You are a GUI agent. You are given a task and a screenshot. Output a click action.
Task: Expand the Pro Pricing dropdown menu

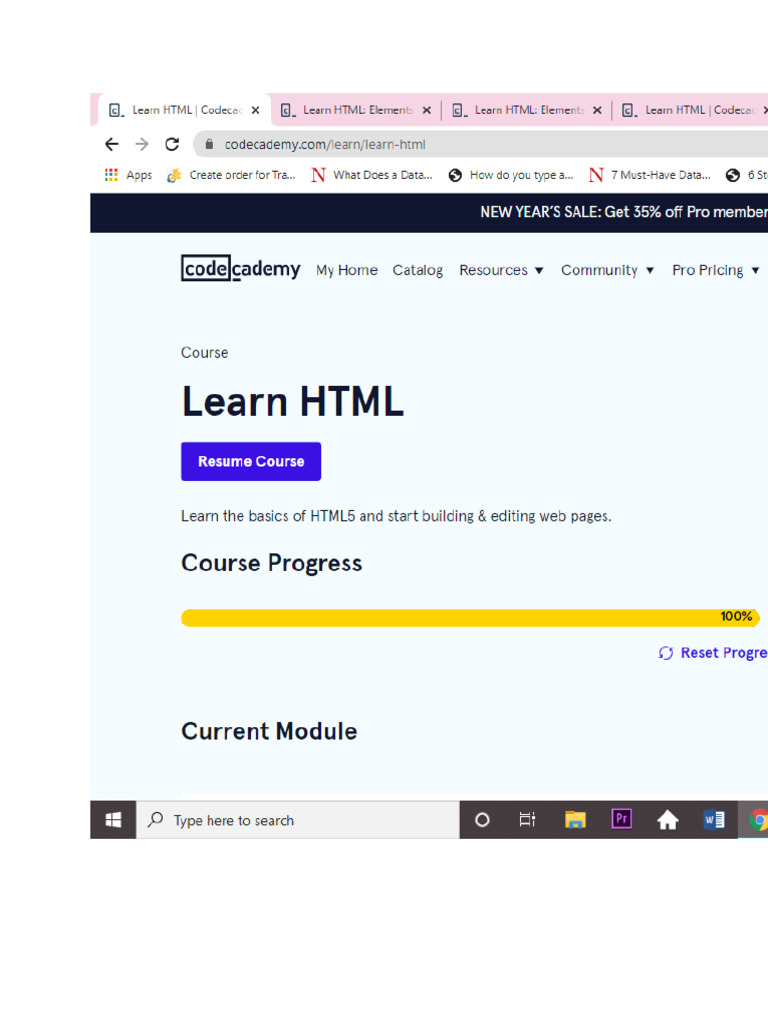[716, 270]
